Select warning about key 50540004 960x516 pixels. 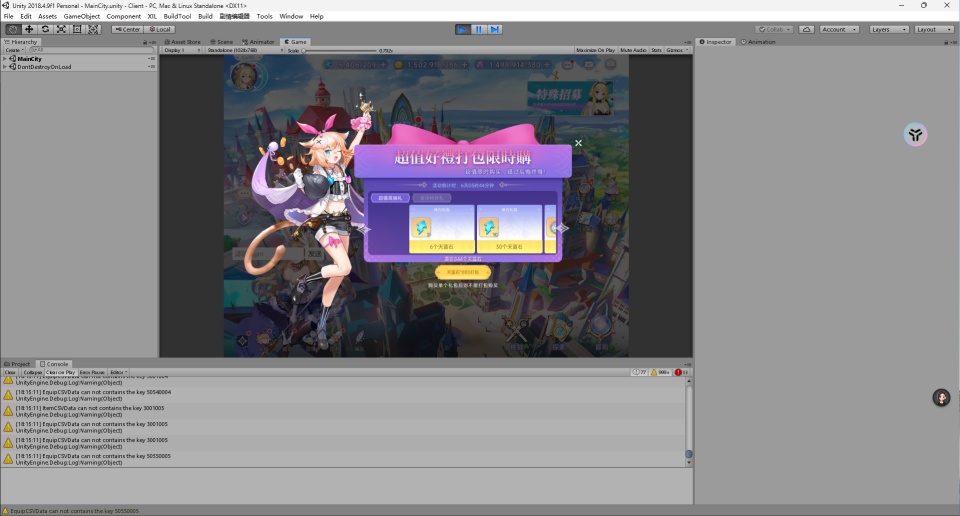(x=343, y=395)
